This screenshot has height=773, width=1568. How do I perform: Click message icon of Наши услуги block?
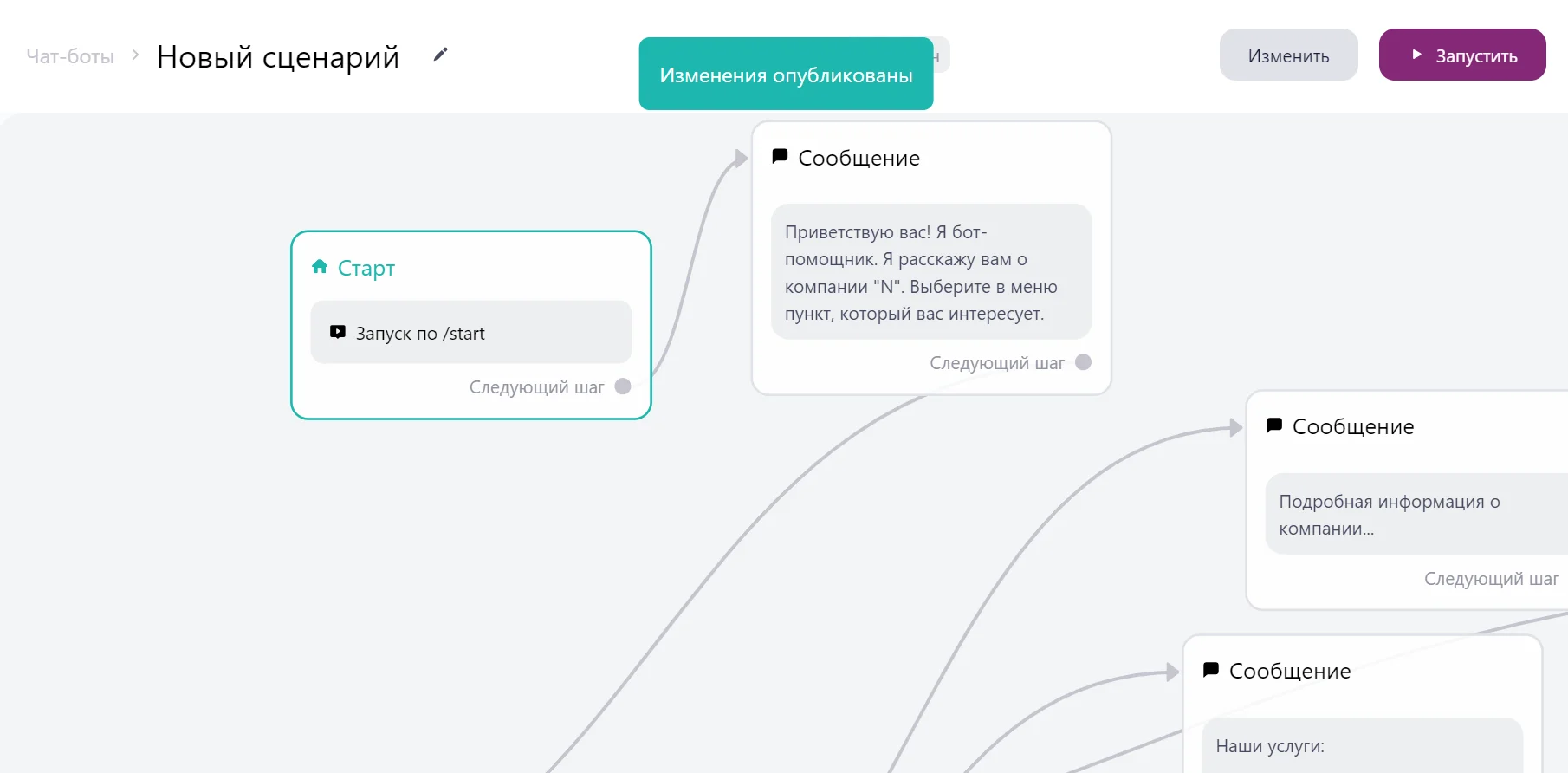[1211, 670]
